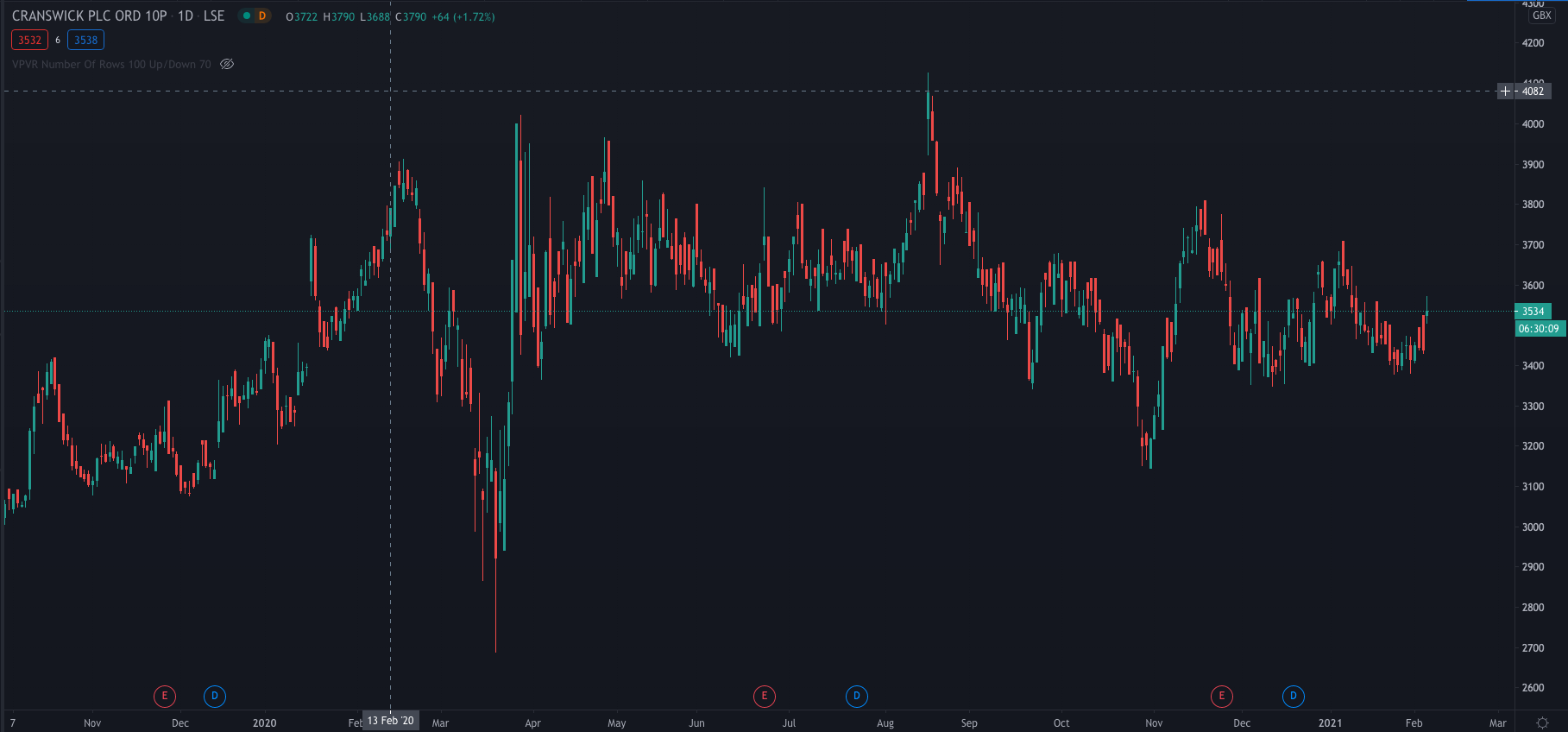
Task: Select the dividend marker before 2021
Action: point(1293,696)
